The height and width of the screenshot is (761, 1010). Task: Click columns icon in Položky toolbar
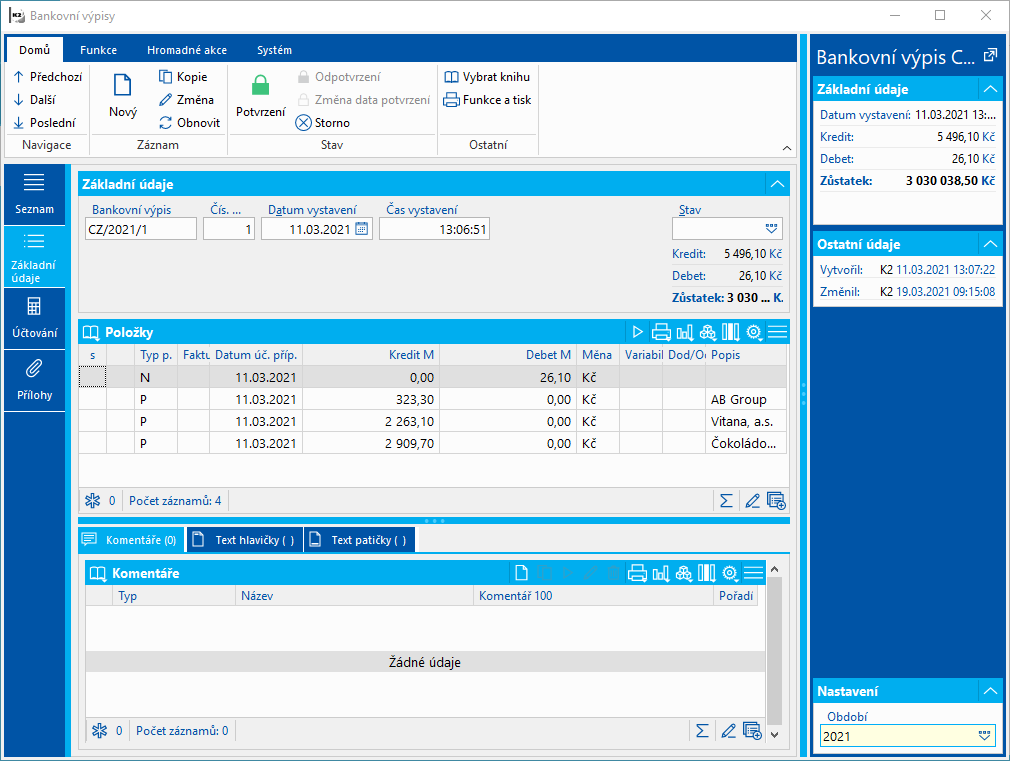pyautogui.click(x=730, y=332)
